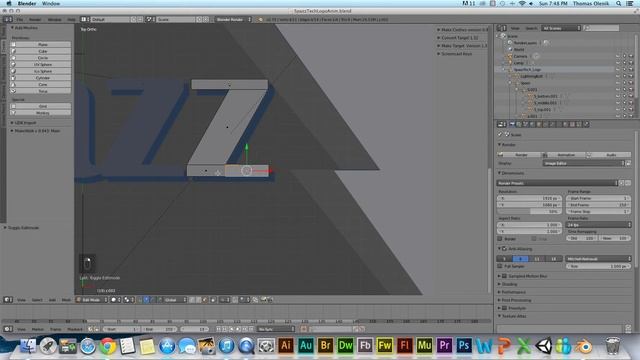Select vertex select mode icon
This screenshot has height=360, width=640.
pyautogui.click(x=192, y=300)
